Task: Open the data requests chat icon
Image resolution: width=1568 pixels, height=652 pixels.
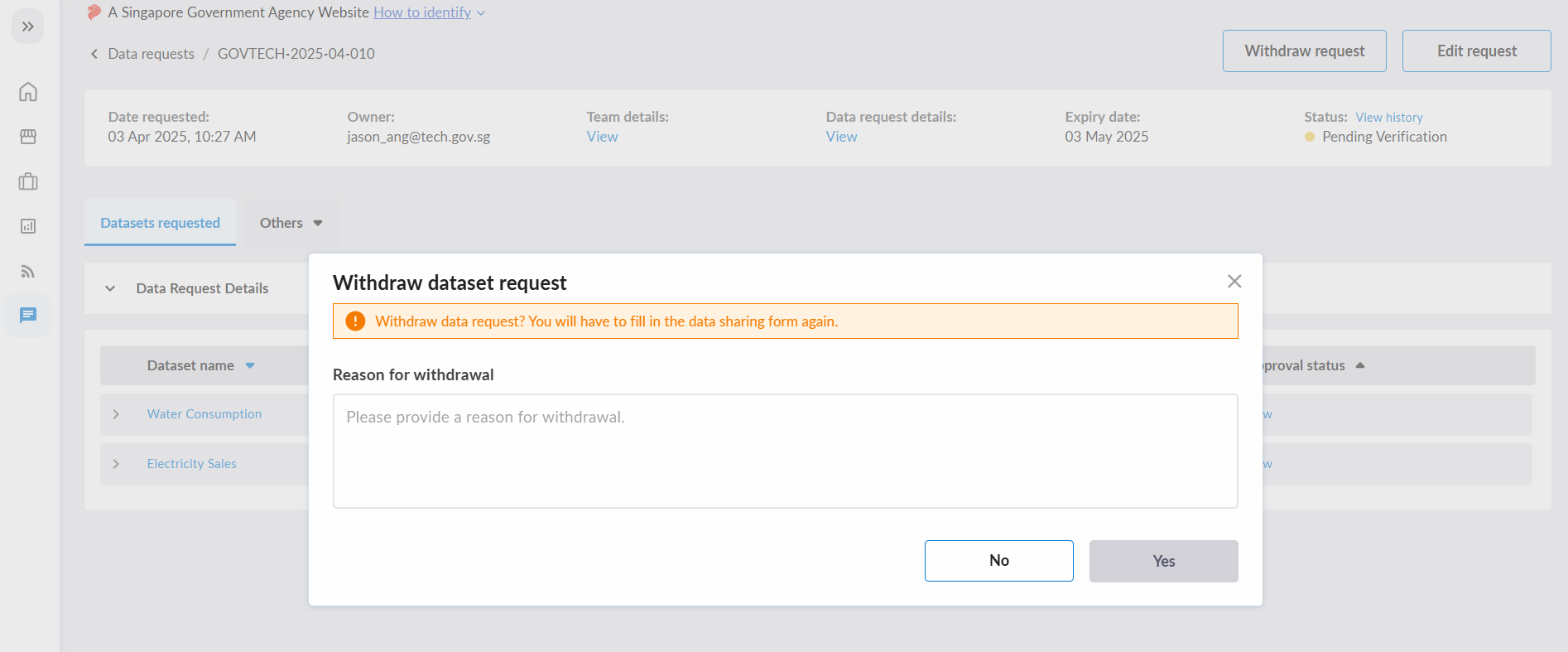Action: pyautogui.click(x=28, y=316)
